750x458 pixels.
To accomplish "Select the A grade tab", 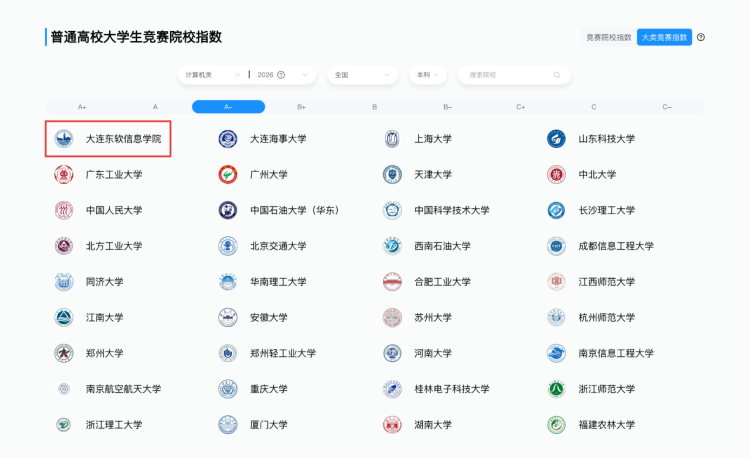I will click(155, 107).
